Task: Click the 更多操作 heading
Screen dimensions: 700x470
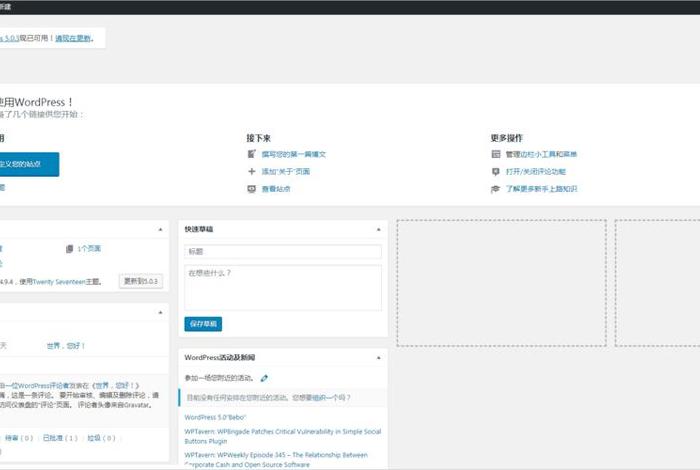Action: click(x=507, y=138)
